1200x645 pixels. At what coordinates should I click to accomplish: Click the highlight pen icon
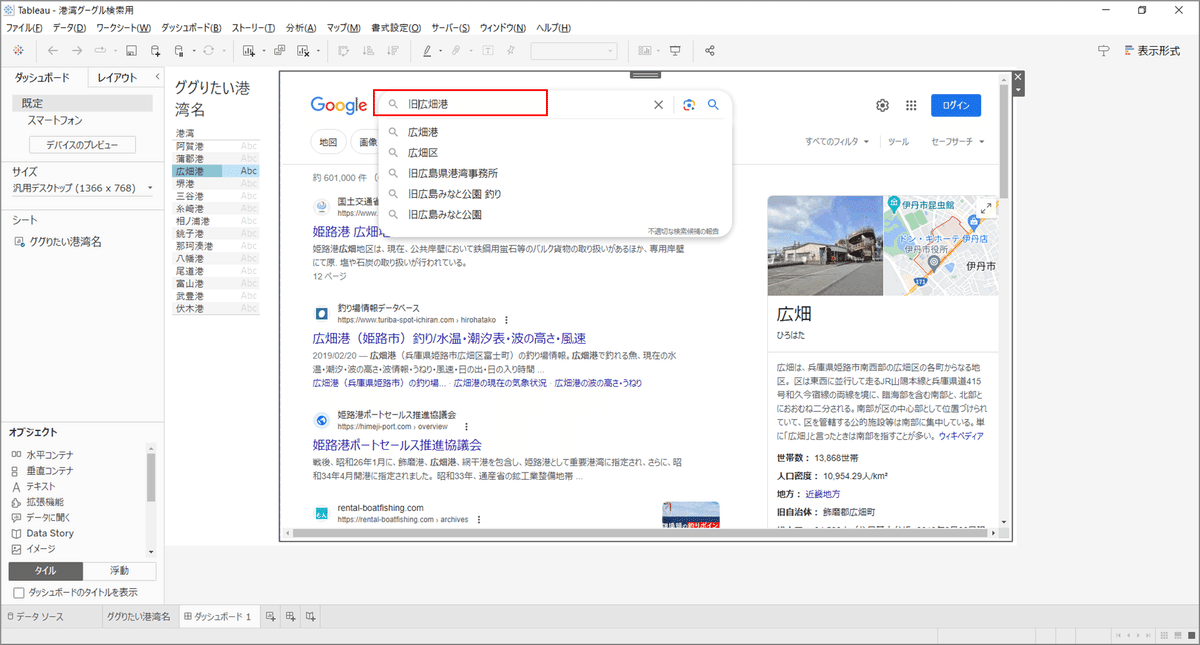pos(426,50)
